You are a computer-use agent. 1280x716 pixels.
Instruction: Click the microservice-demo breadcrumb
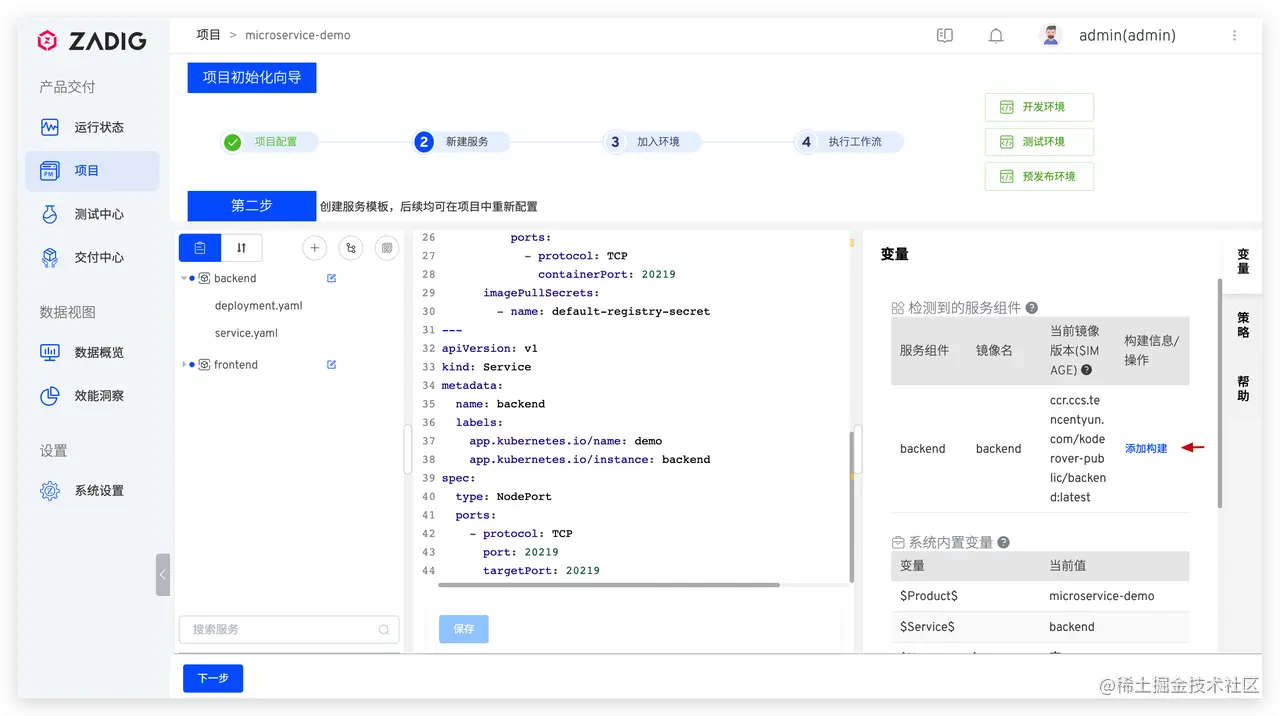(298, 34)
